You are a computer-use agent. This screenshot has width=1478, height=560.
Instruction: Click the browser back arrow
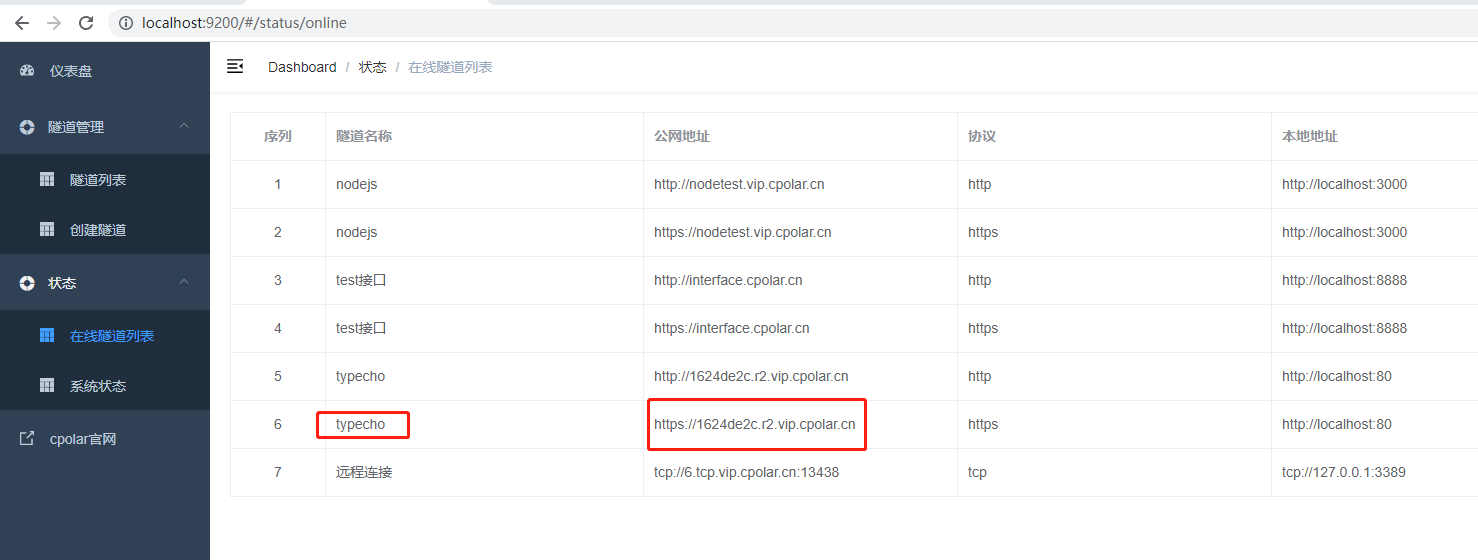point(22,22)
